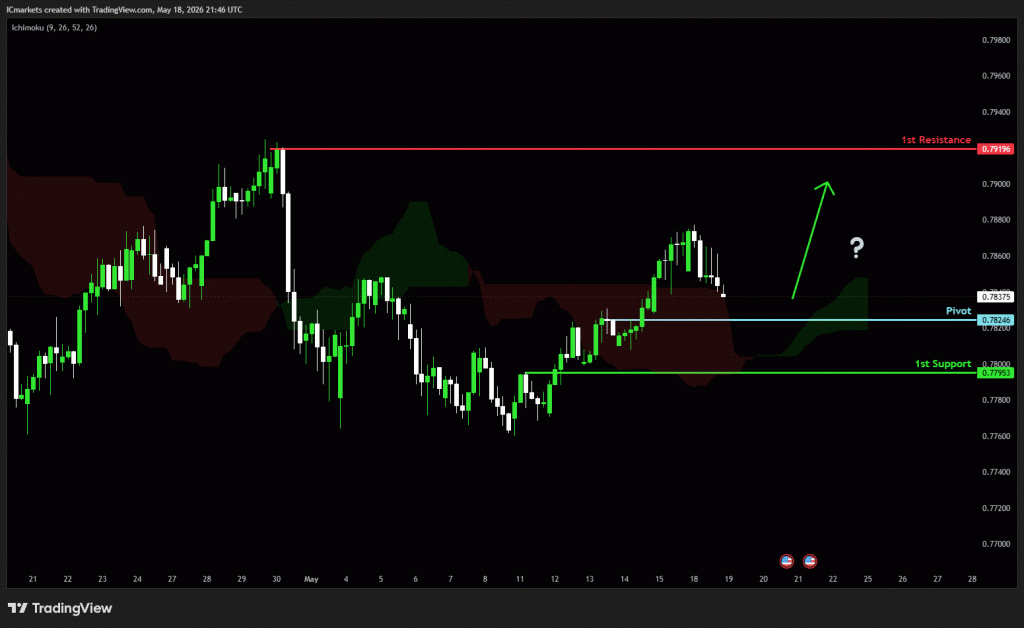Click the 1st Support text label

pyautogui.click(x=942, y=364)
